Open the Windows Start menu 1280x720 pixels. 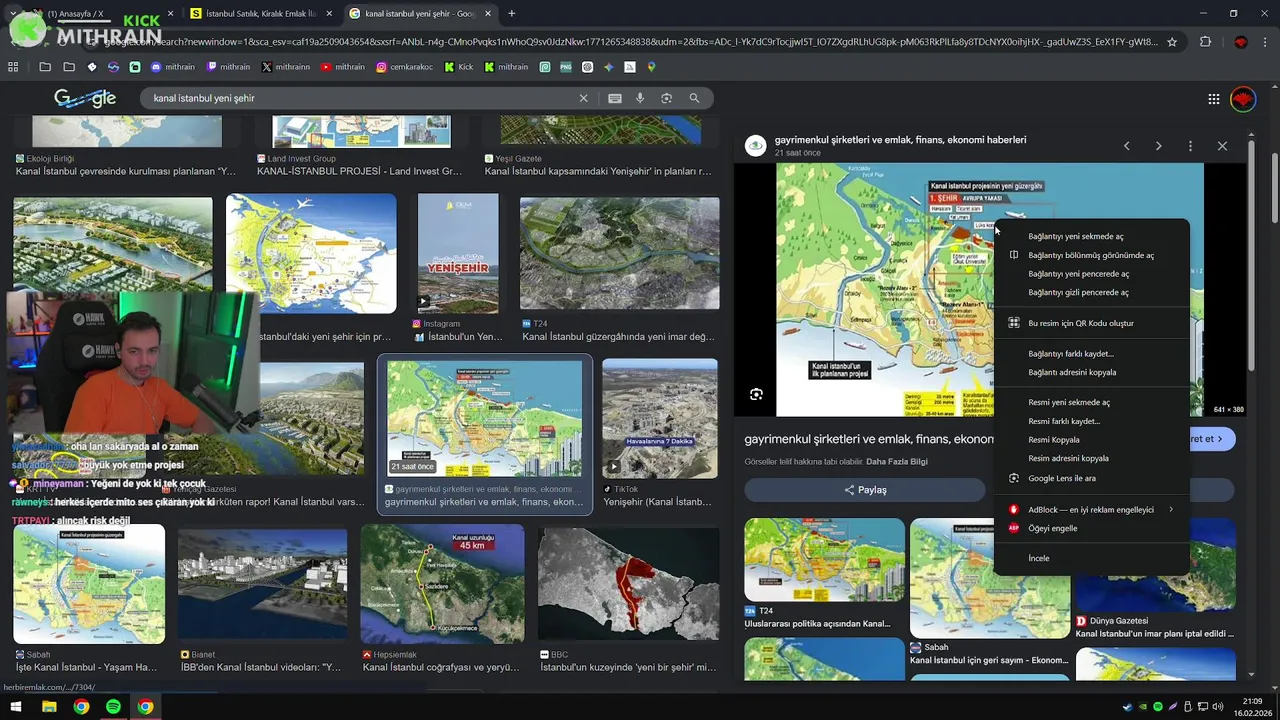[16, 707]
